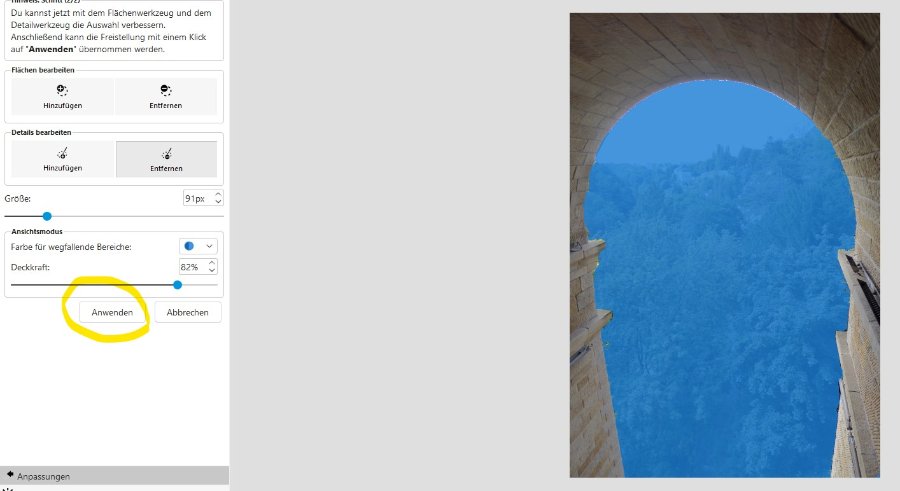Expand the Anpassungen section

point(114,475)
